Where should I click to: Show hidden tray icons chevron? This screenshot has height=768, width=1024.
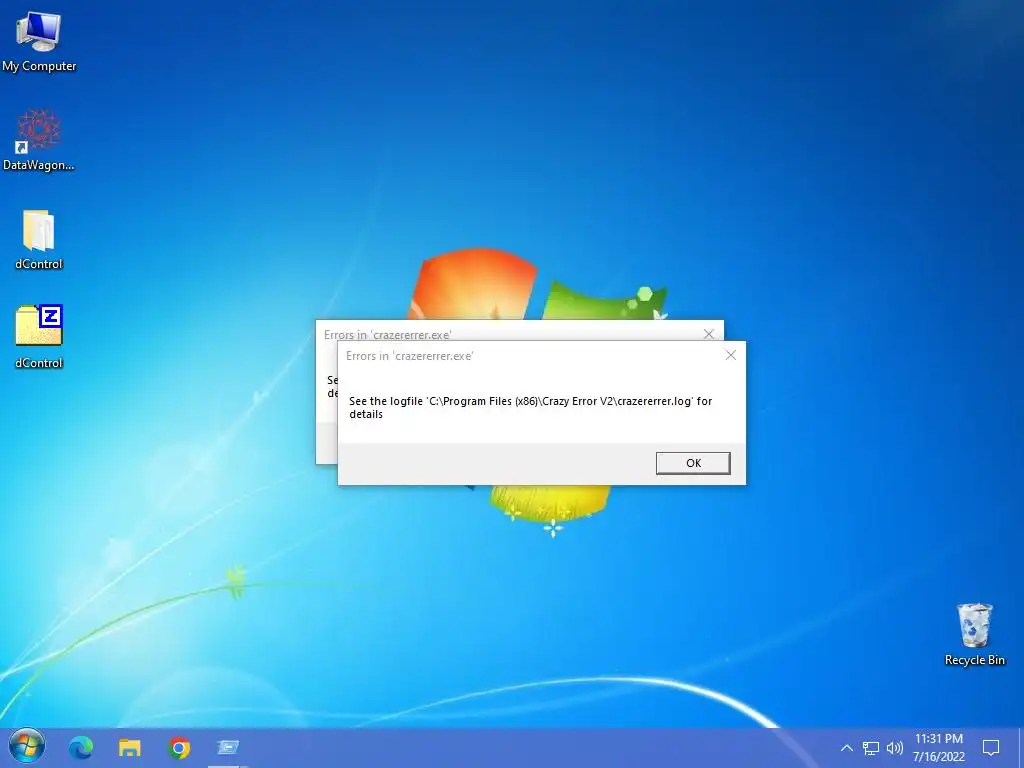click(x=846, y=748)
